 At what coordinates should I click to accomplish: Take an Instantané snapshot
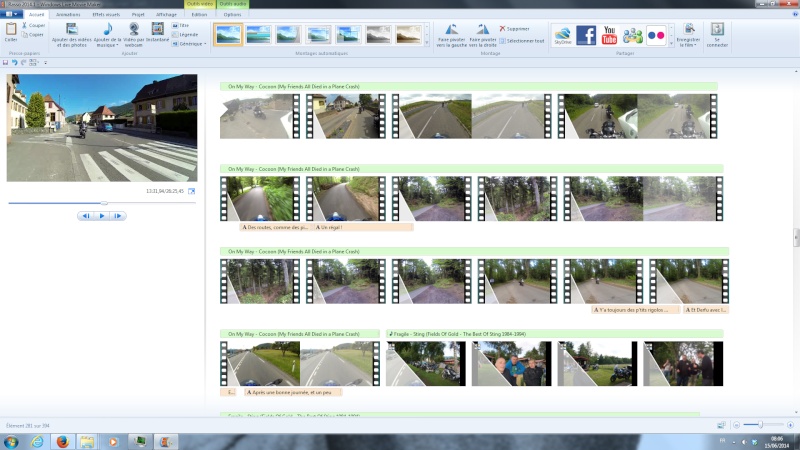coord(158,32)
